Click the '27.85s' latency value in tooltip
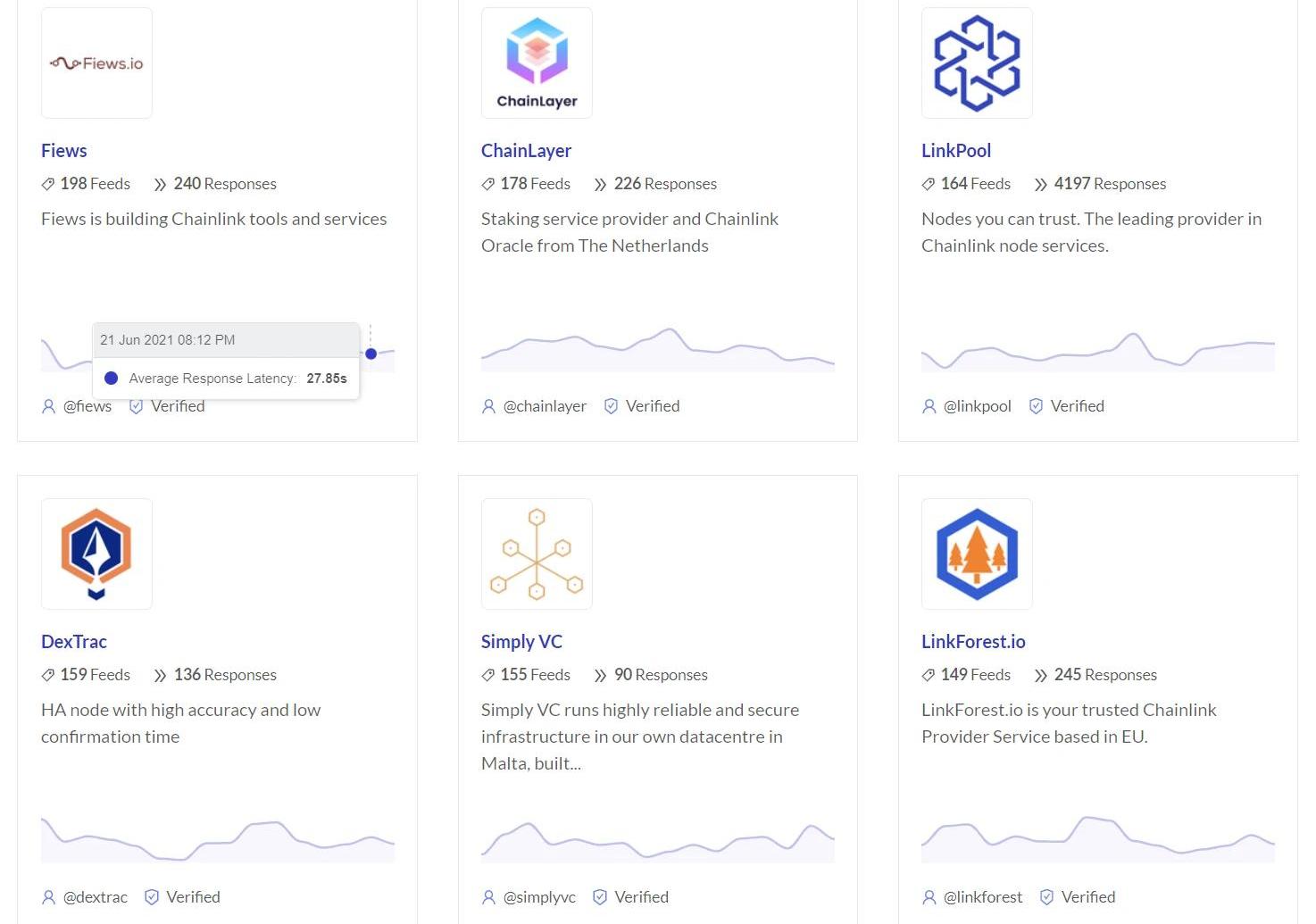This screenshot has height=924, width=1316. pos(327,379)
